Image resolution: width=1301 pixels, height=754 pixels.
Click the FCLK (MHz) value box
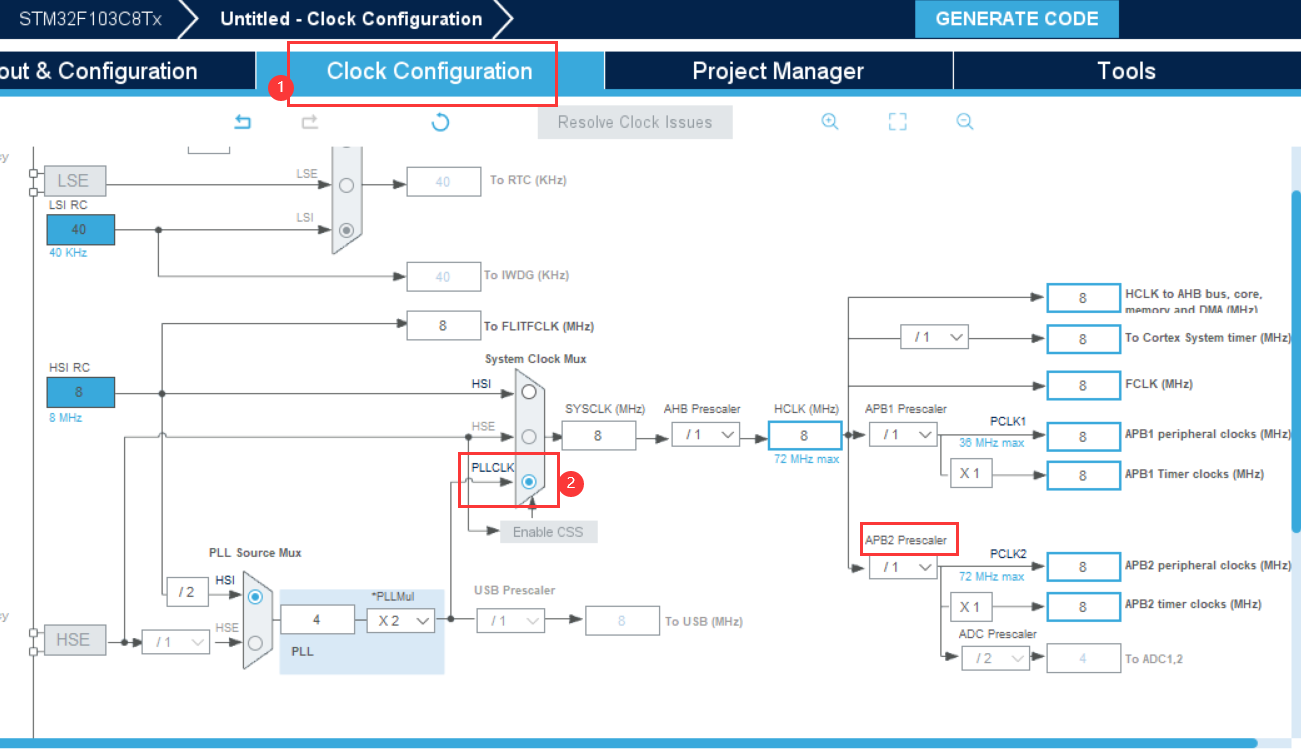point(1083,384)
